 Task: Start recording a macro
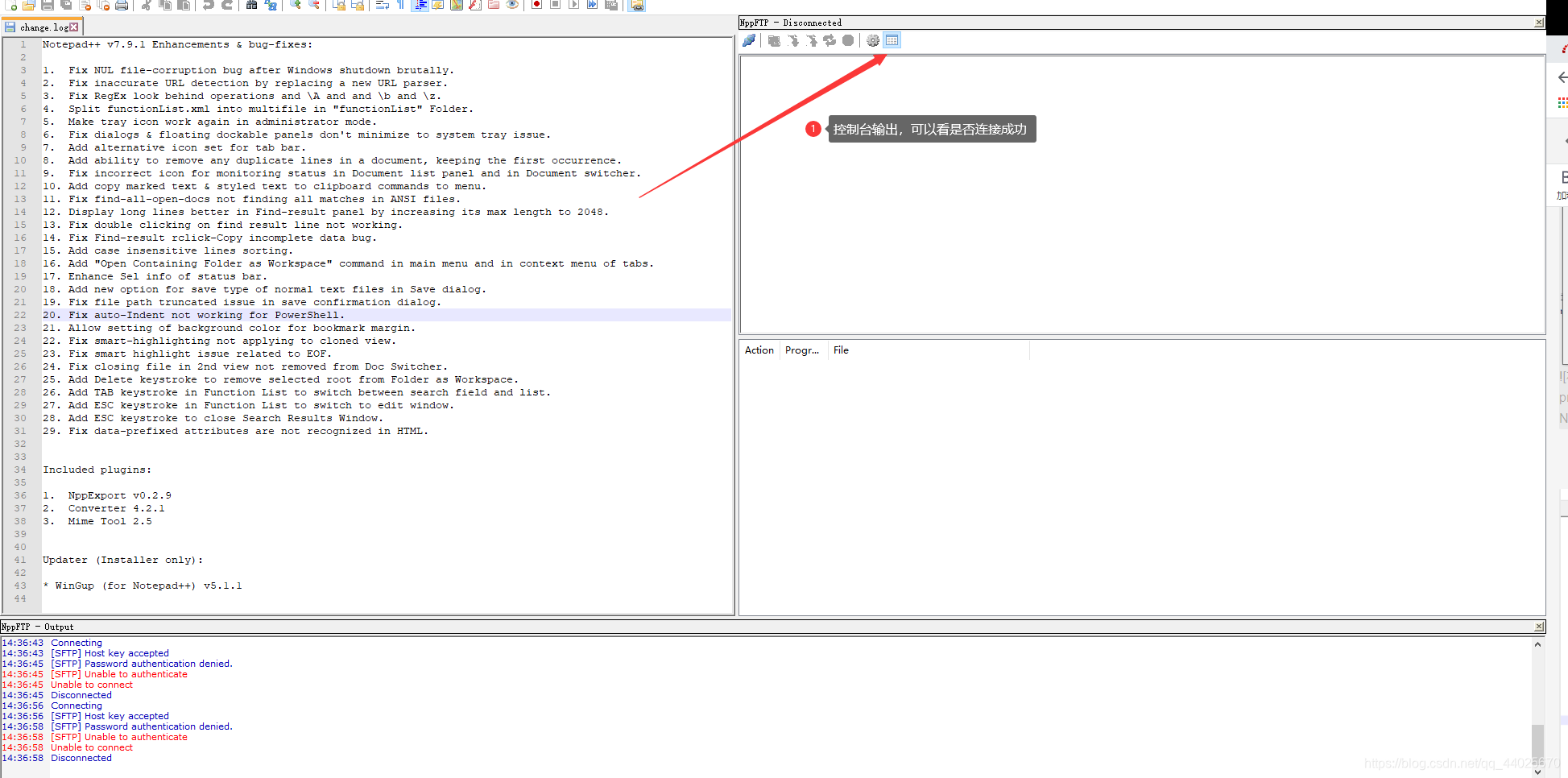(537, 5)
